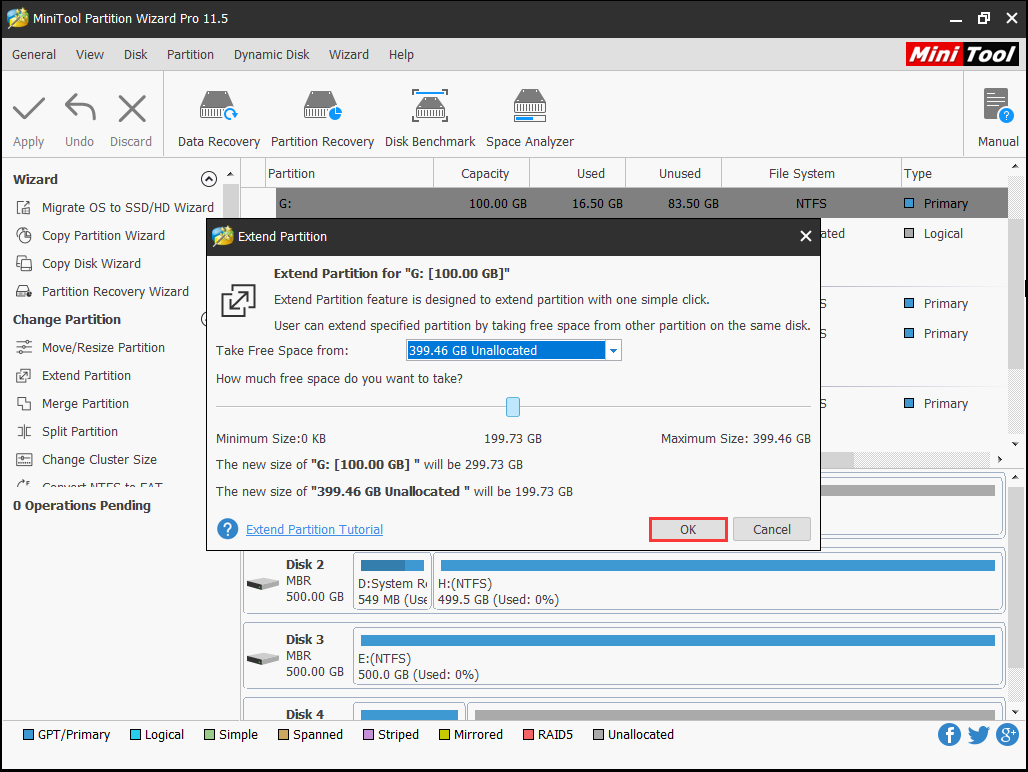The height and width of the screenshot is (772, 1028).
Task: Open the Help menu
Action: 401,54
